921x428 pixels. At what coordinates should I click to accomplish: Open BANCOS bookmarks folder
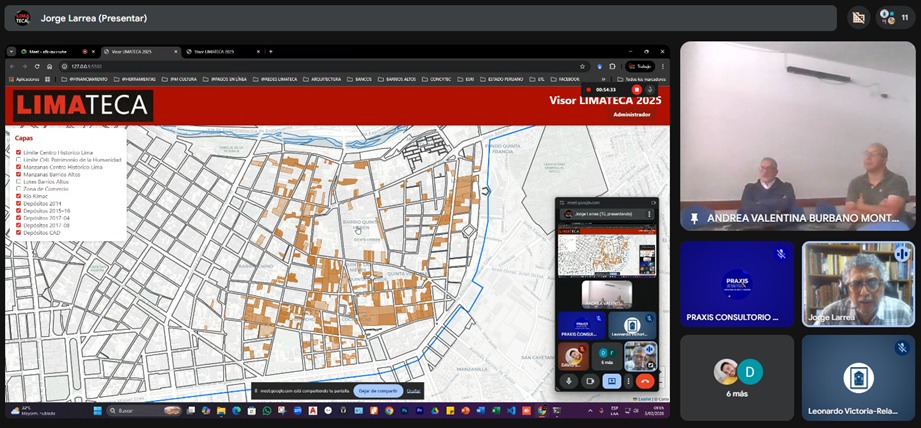pos(358,79)
